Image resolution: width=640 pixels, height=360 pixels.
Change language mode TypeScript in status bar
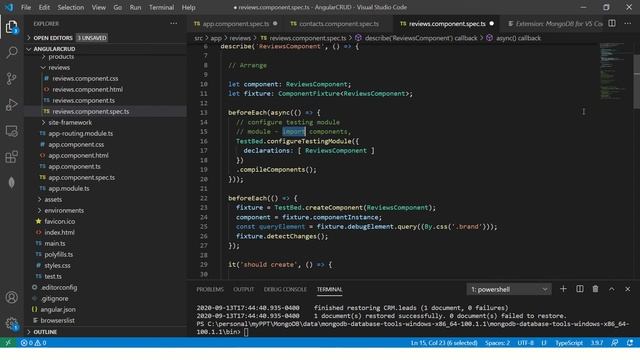(x=569, y=343)
